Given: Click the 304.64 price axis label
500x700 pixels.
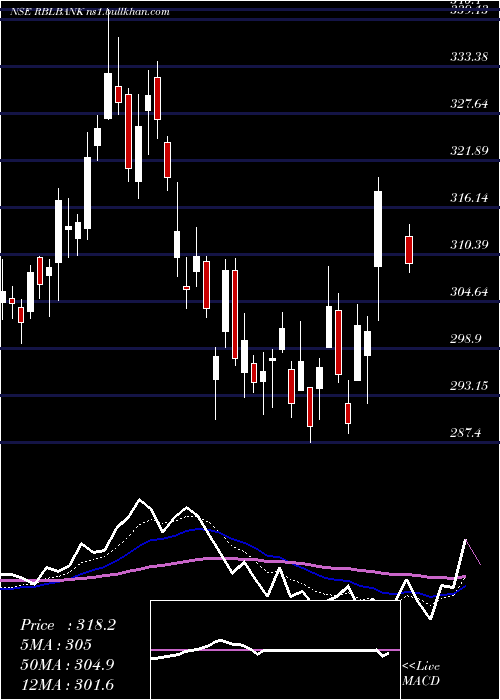Looking at the screenshot, I should 469,292.
